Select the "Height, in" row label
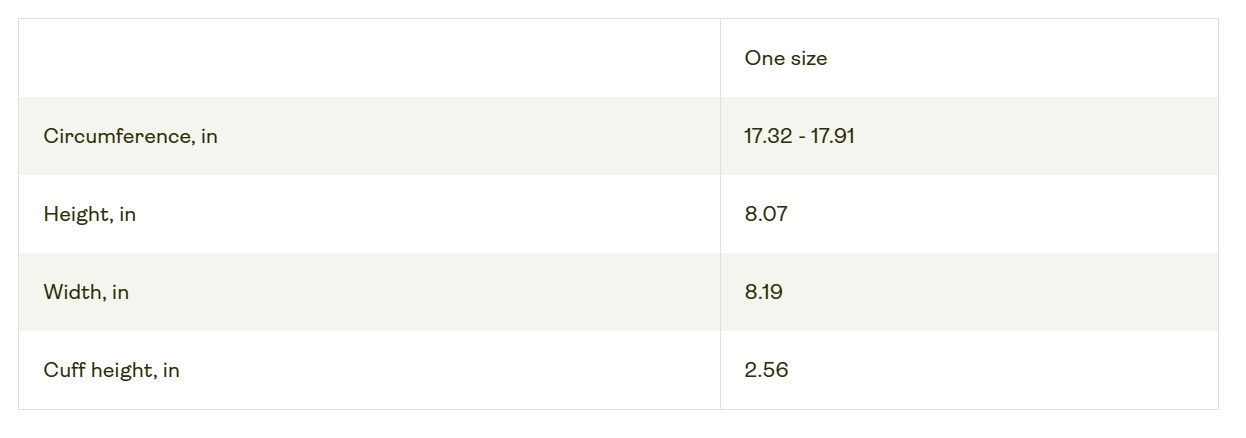The image size is (1246, 438). tap(89, 214)
